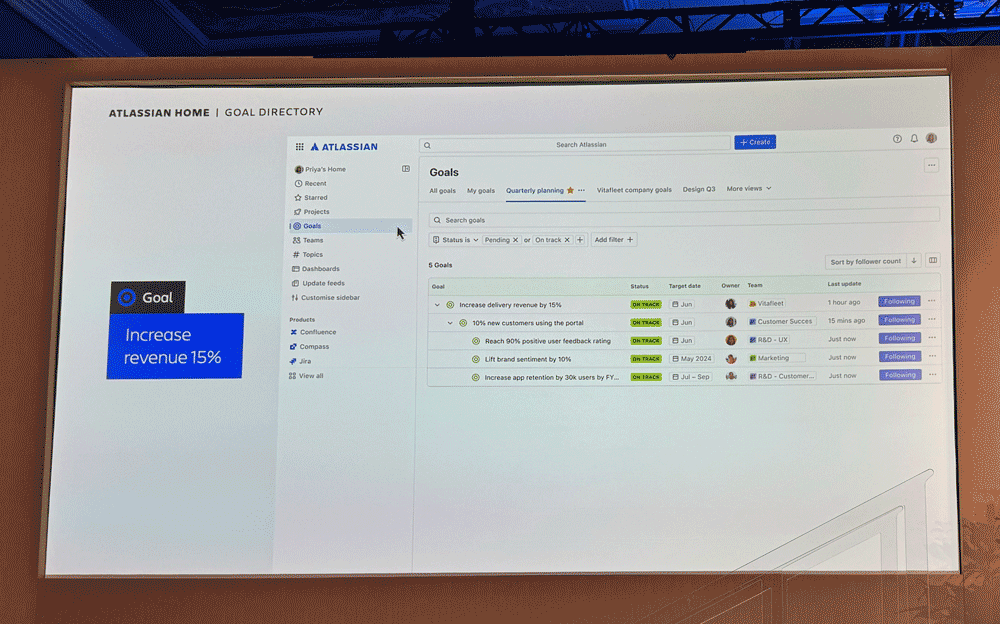1000x624 pixels.
Task: Click owner avatar of Lift brand sentiment
Action: [731, 359]
